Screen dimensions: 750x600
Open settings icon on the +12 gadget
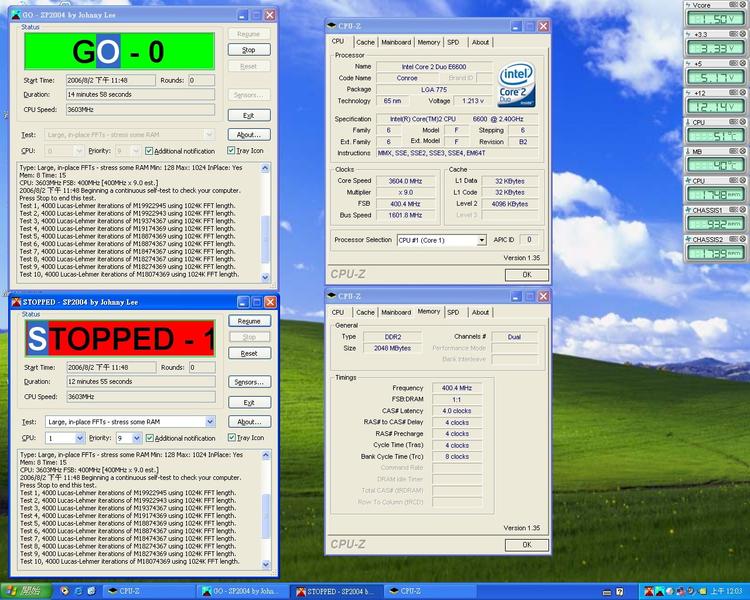733,92
